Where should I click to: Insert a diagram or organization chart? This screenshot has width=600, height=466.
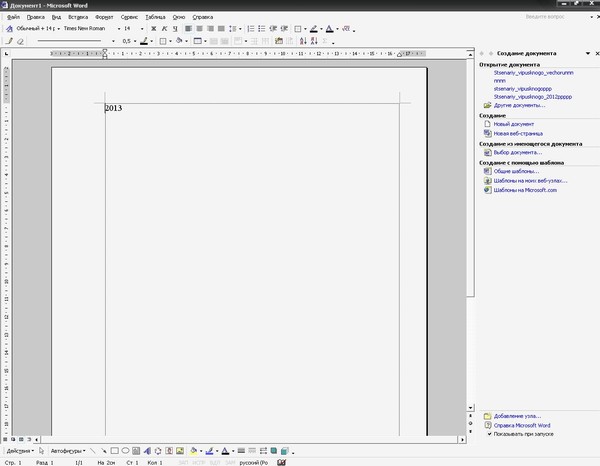click(x=158, y=451)
